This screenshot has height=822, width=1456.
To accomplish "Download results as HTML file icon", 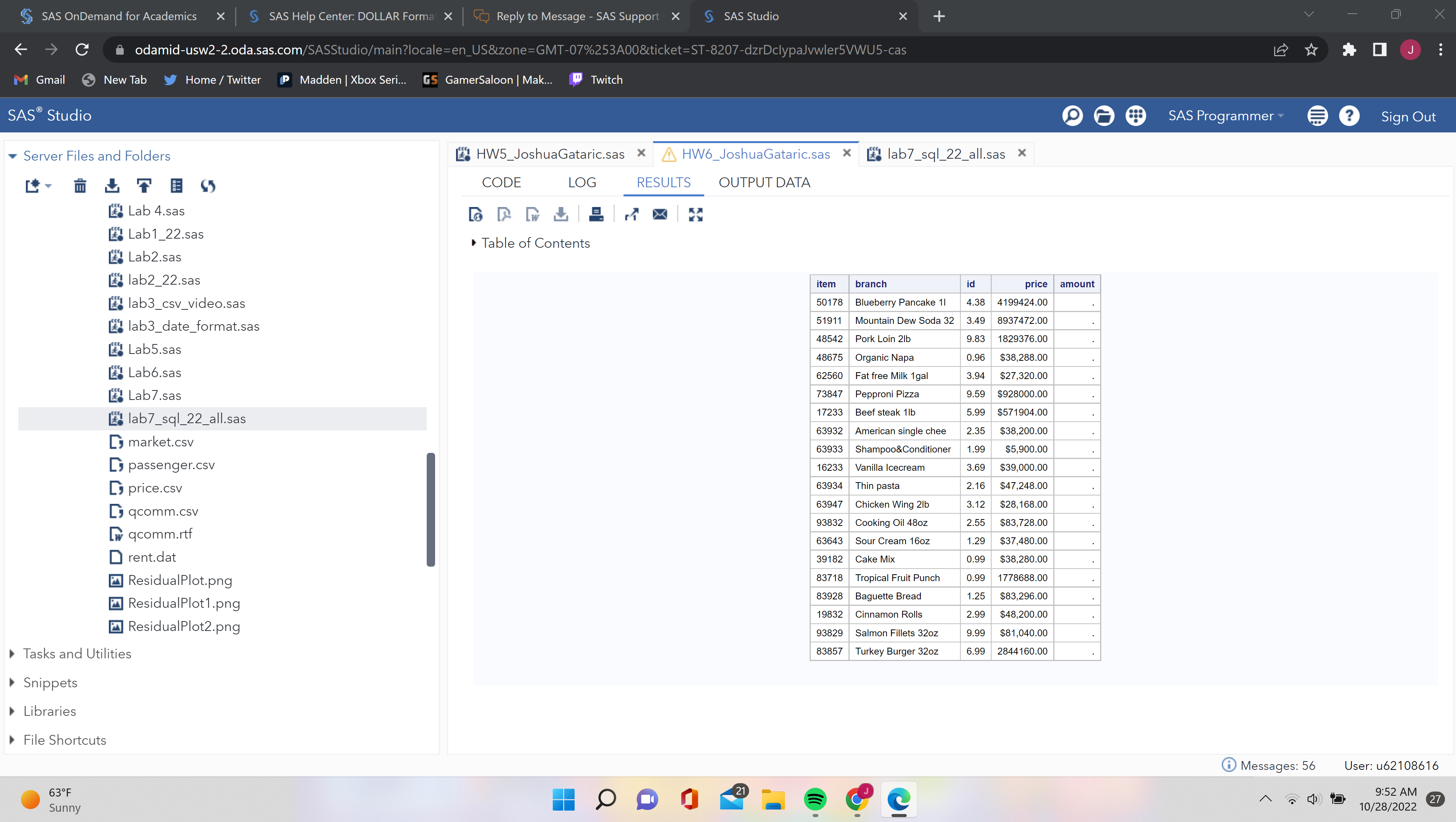I will (475, 215).
